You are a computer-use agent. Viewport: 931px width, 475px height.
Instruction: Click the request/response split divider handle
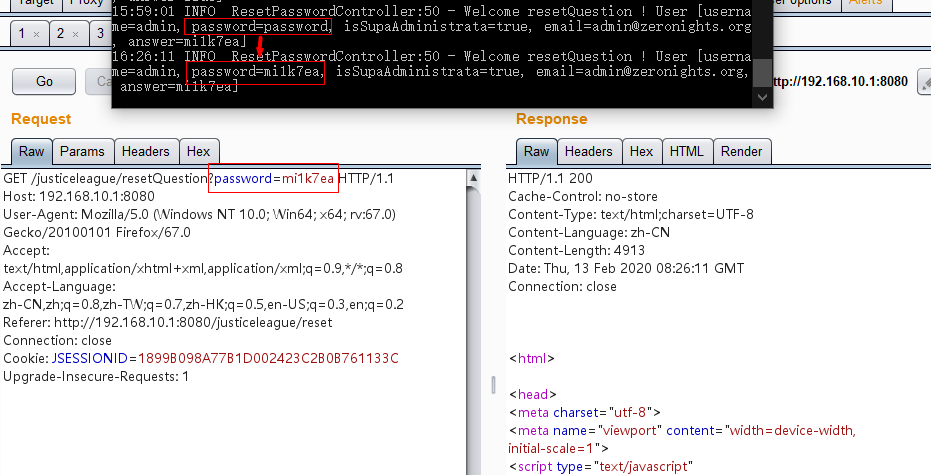point(491,385)
